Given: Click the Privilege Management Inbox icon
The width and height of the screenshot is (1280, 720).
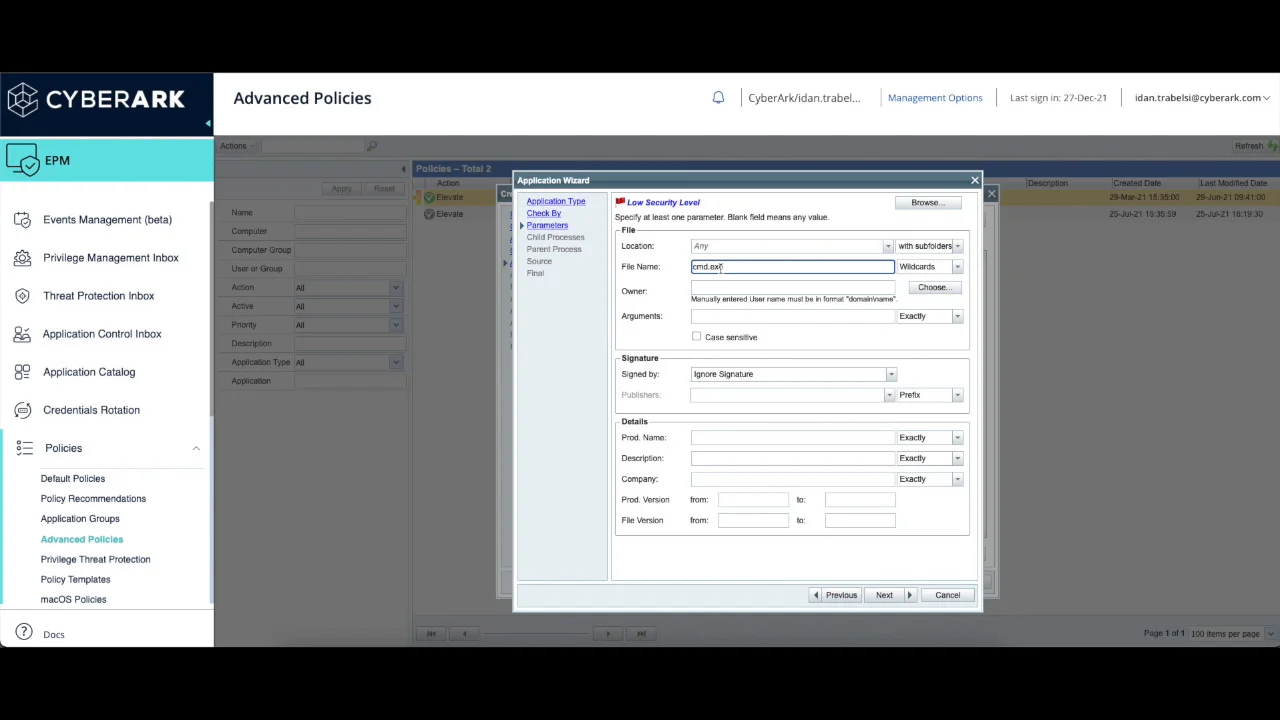Looking at the screenshot, I should coord(22,258).
